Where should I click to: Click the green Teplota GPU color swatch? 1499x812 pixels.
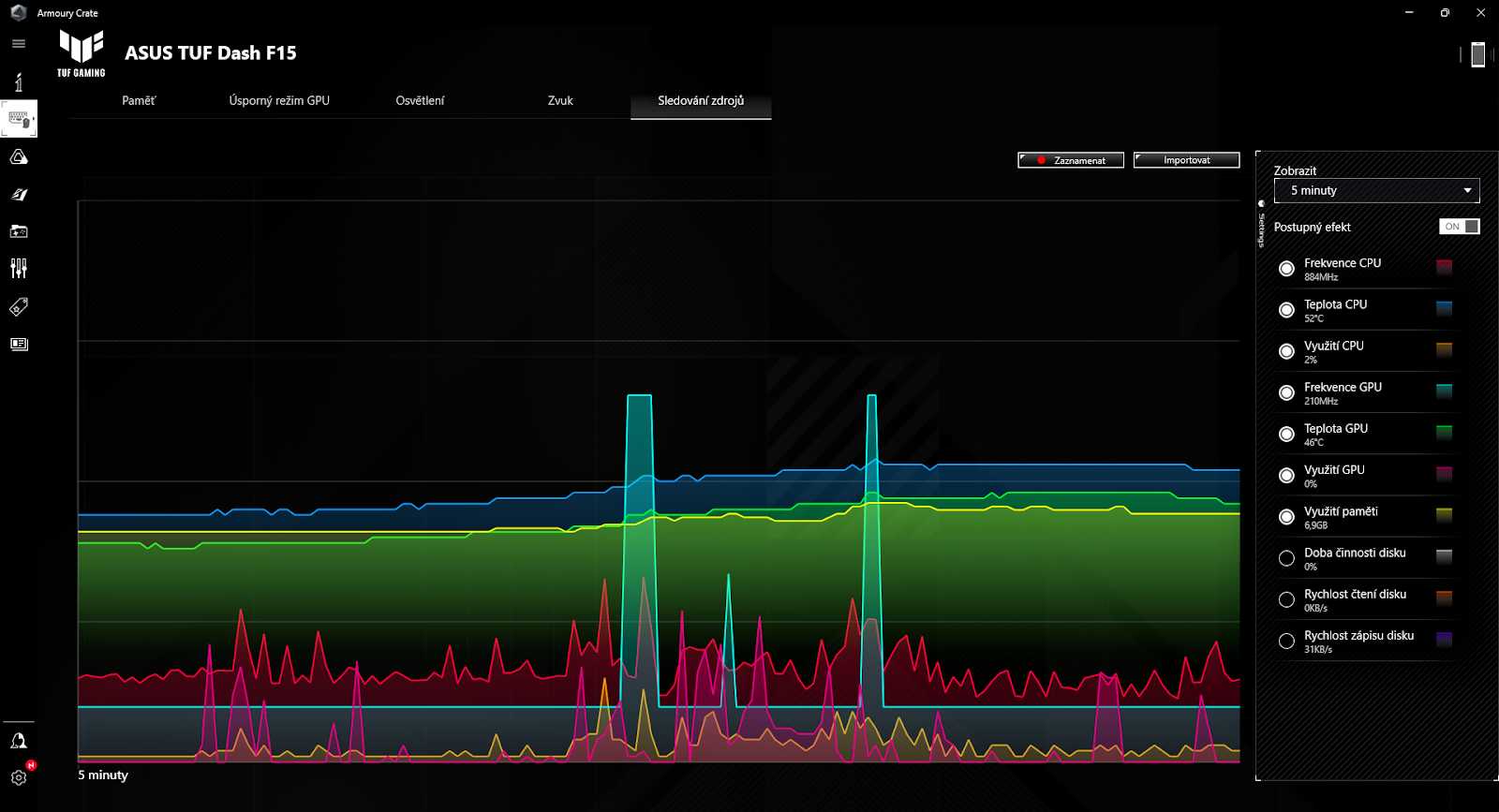pos(1444,433)
